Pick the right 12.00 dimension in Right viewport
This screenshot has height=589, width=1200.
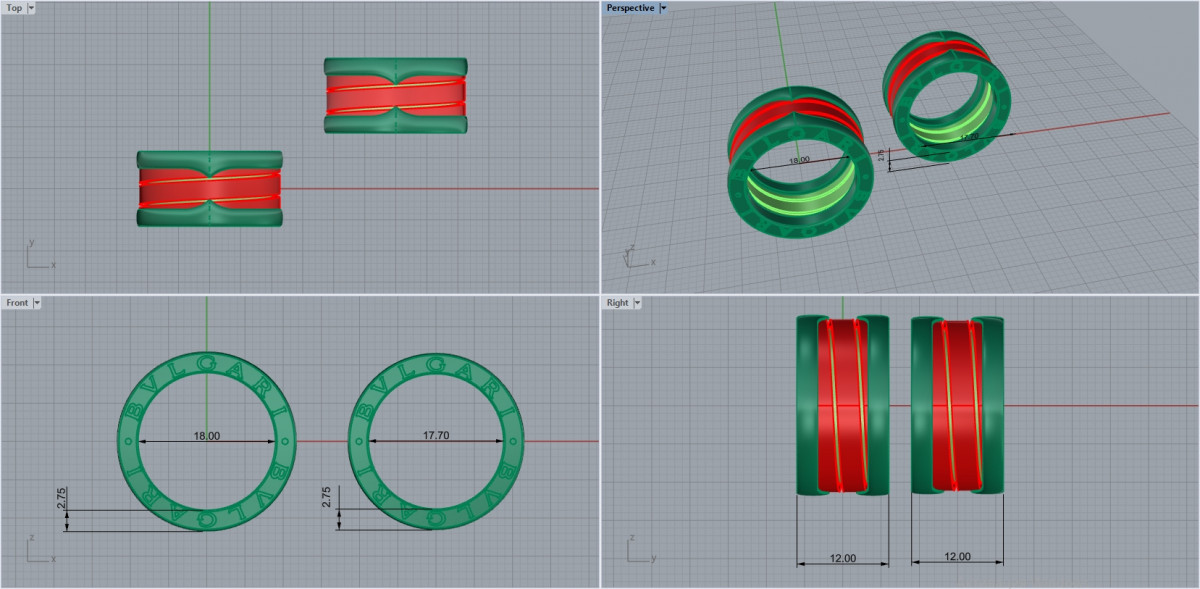[x=958, y=556]
